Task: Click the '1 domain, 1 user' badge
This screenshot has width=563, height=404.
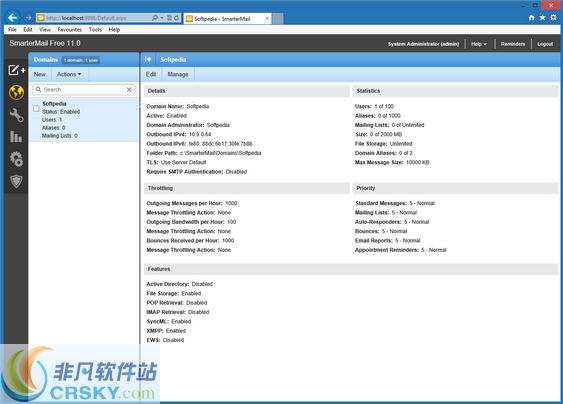Action: point(81,60)
